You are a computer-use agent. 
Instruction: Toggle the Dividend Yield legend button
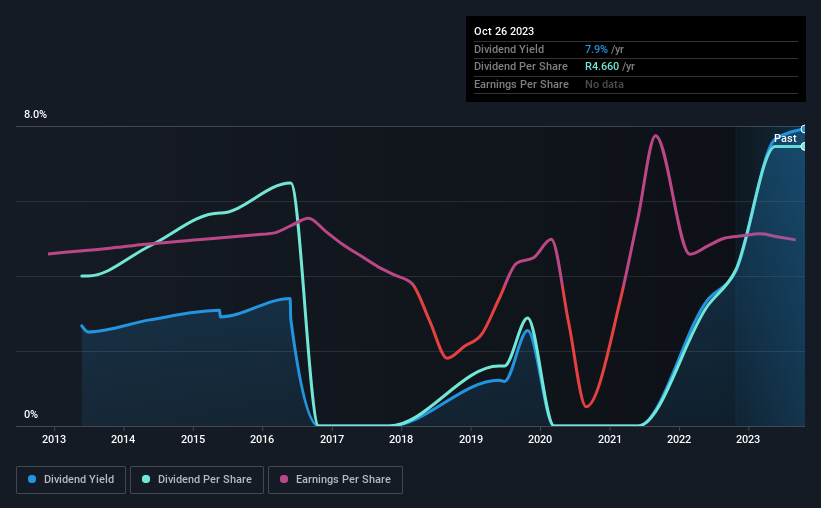71,480
